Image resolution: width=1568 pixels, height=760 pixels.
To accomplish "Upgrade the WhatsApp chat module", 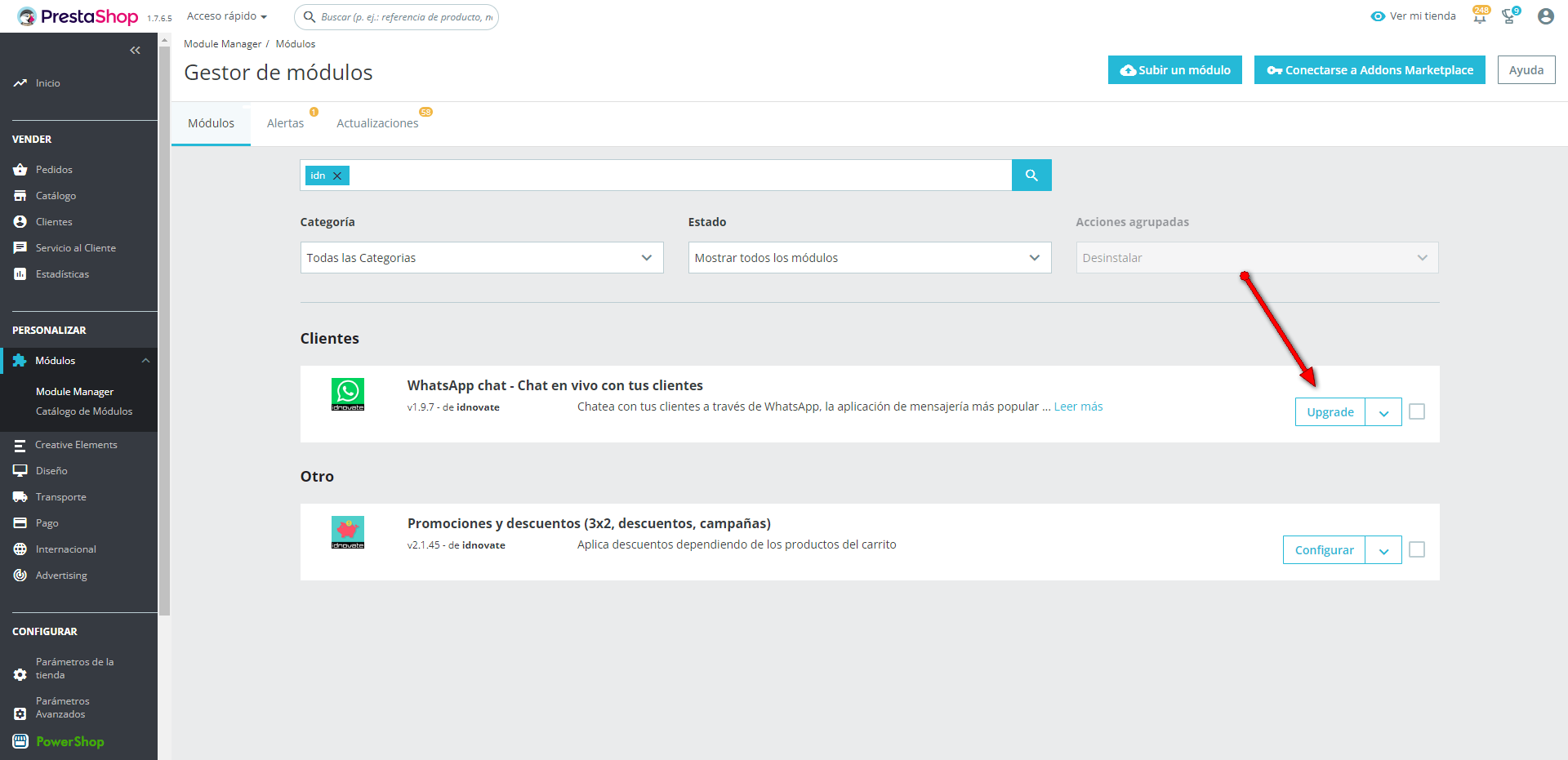I will [1330, 412].
